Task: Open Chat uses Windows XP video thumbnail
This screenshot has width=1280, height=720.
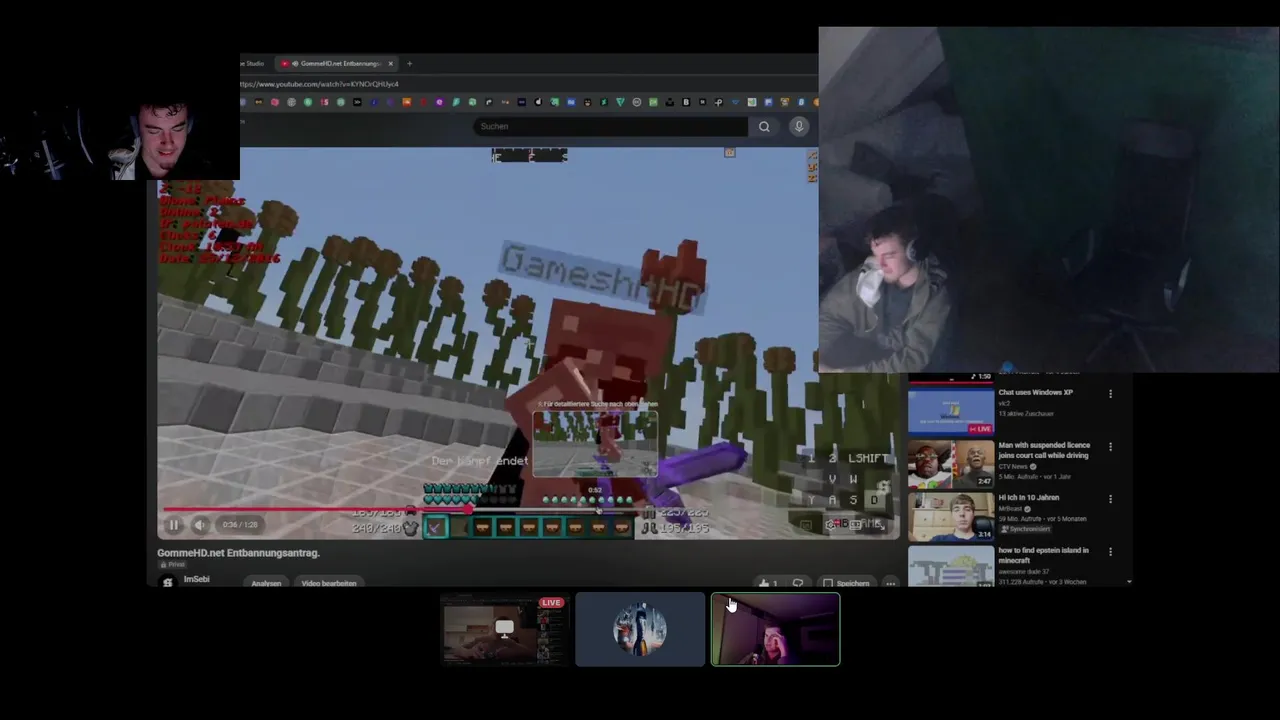Action: pyautogui.click(x=951, y=411)
